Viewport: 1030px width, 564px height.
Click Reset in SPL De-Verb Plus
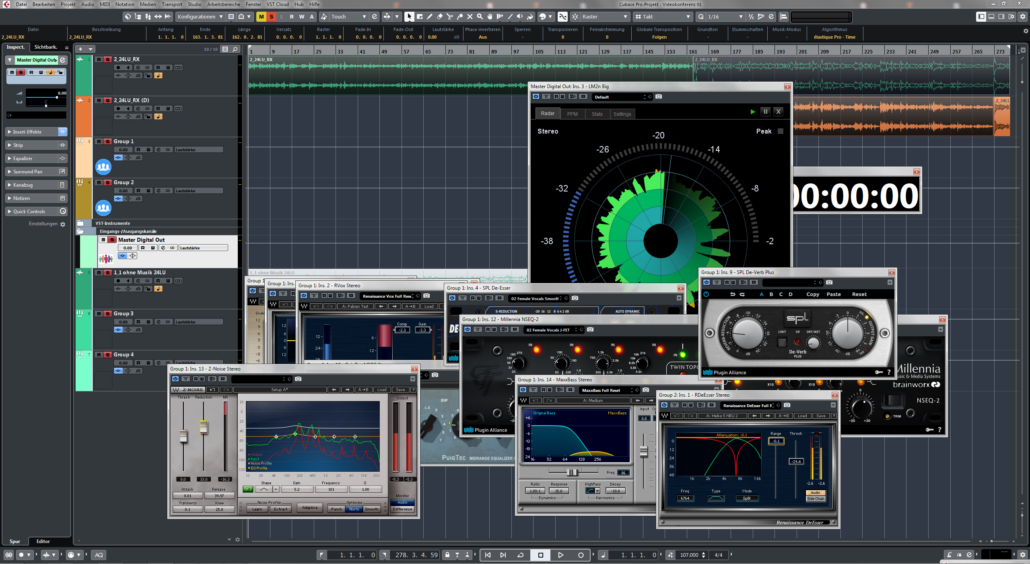[x=859, y=294]
